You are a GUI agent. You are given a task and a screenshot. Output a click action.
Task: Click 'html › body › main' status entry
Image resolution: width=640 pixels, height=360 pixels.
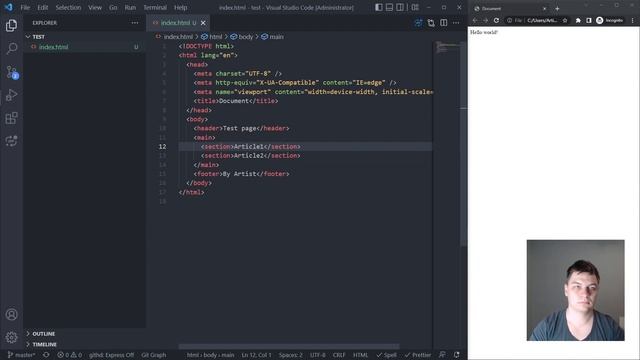211,355
